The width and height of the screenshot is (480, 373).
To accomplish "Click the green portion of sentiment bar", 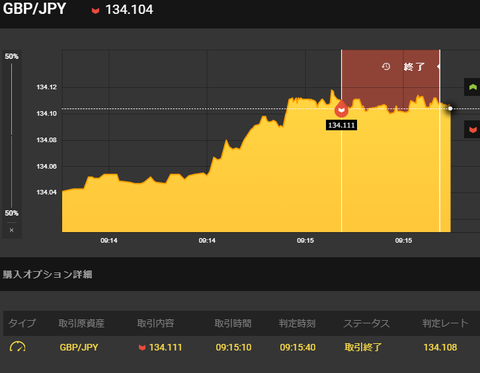I will point(12,99).
